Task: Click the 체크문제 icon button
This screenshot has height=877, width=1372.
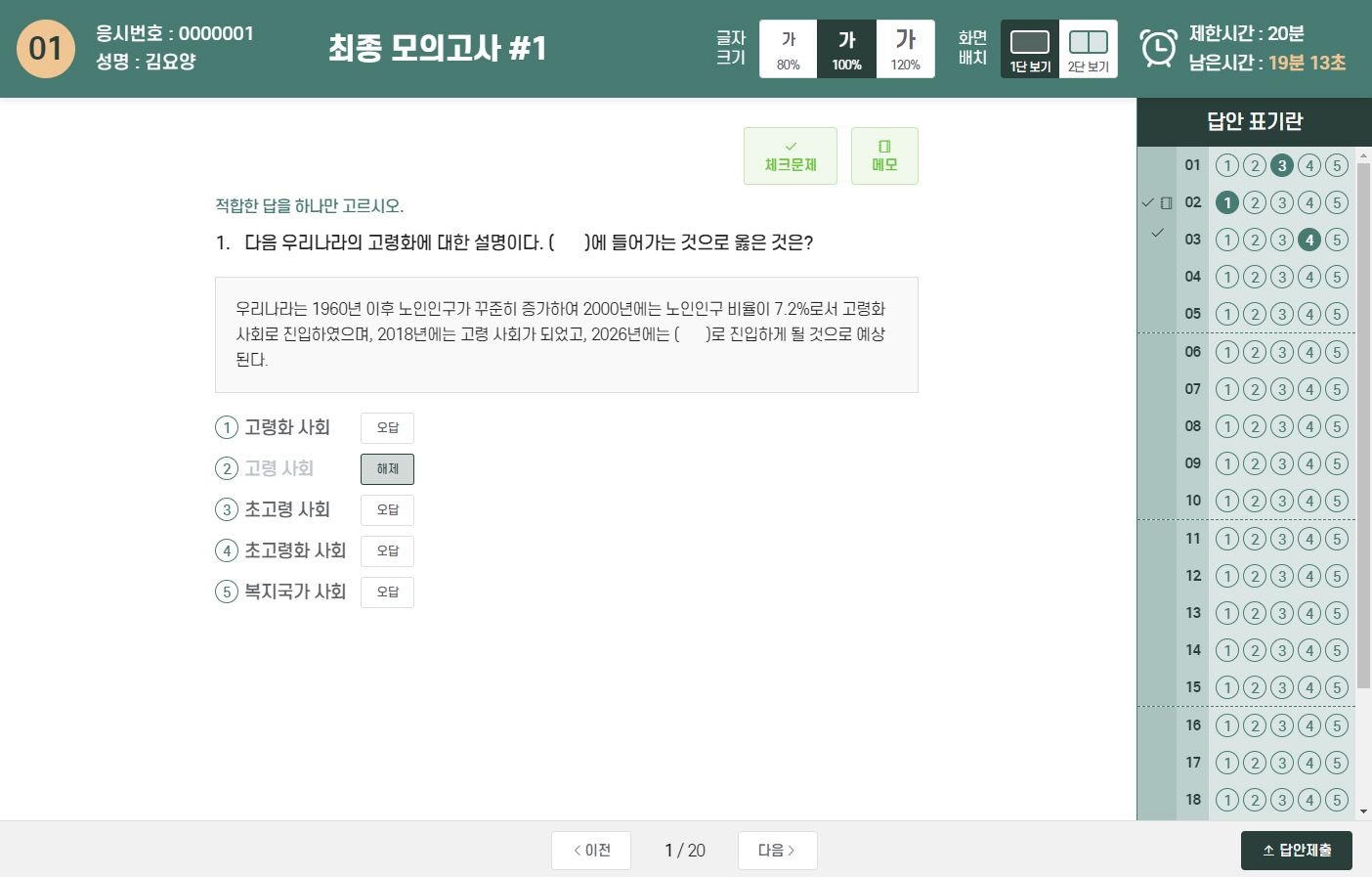Action: (x=791, y=147)
